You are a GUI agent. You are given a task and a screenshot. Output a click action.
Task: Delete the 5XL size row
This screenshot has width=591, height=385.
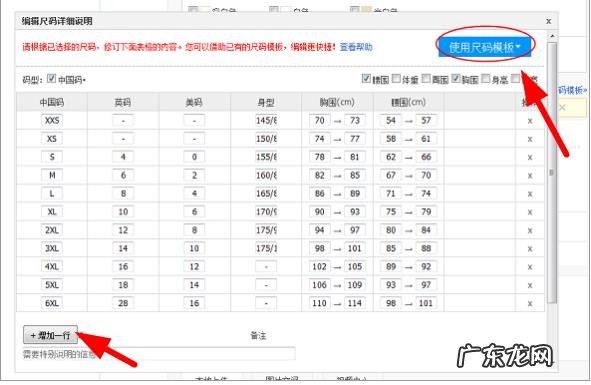tap(530, 285)
